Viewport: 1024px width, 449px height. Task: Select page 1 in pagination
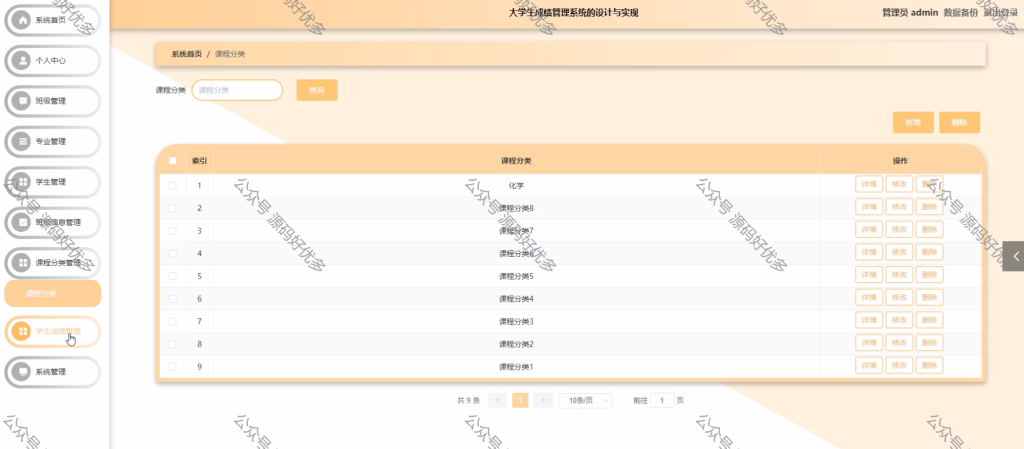pyautogui.click(x=520, y=401)
